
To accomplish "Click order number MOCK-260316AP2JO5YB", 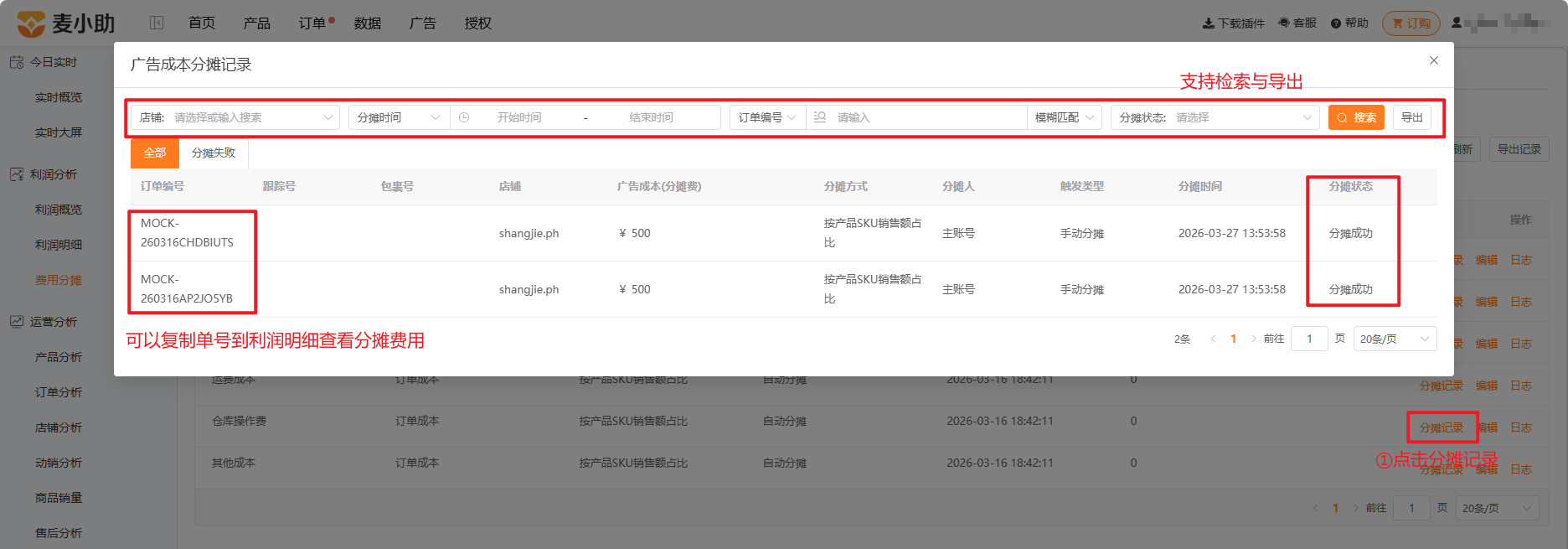I will pos(187,289).
